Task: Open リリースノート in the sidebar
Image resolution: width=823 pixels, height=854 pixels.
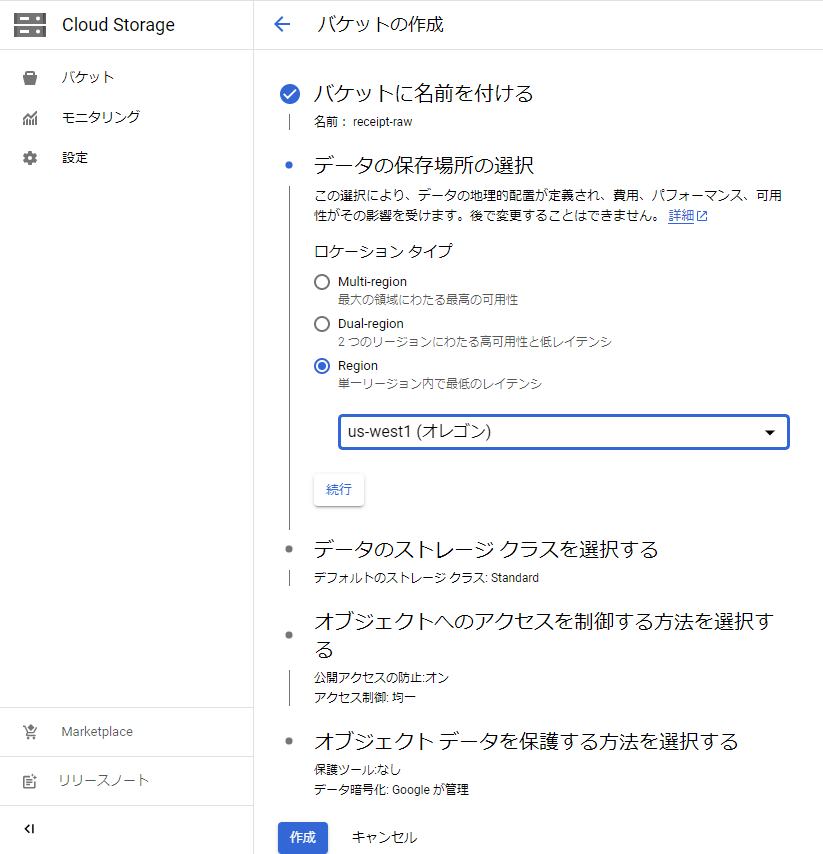Action: pyautogui.click(x=103, y=780)
